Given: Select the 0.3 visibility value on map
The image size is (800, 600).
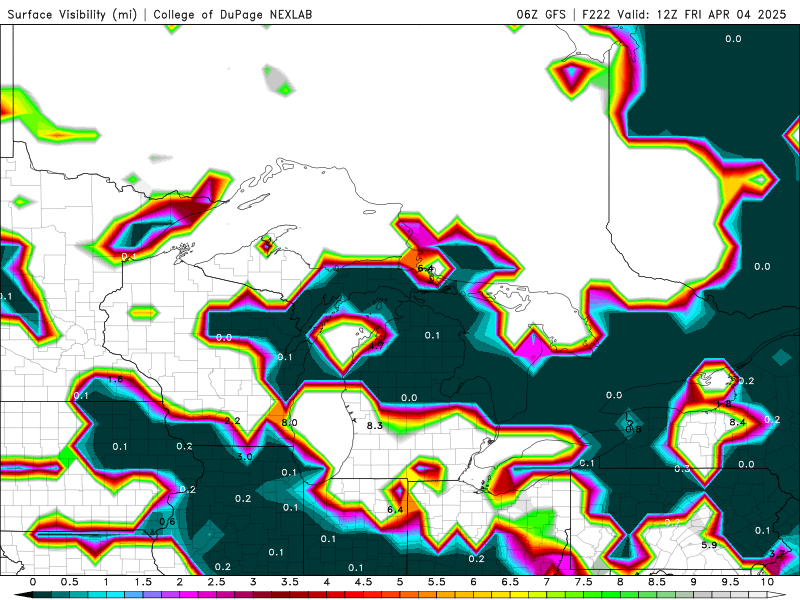Looking at the screenshot, I should tap(682, 468).
